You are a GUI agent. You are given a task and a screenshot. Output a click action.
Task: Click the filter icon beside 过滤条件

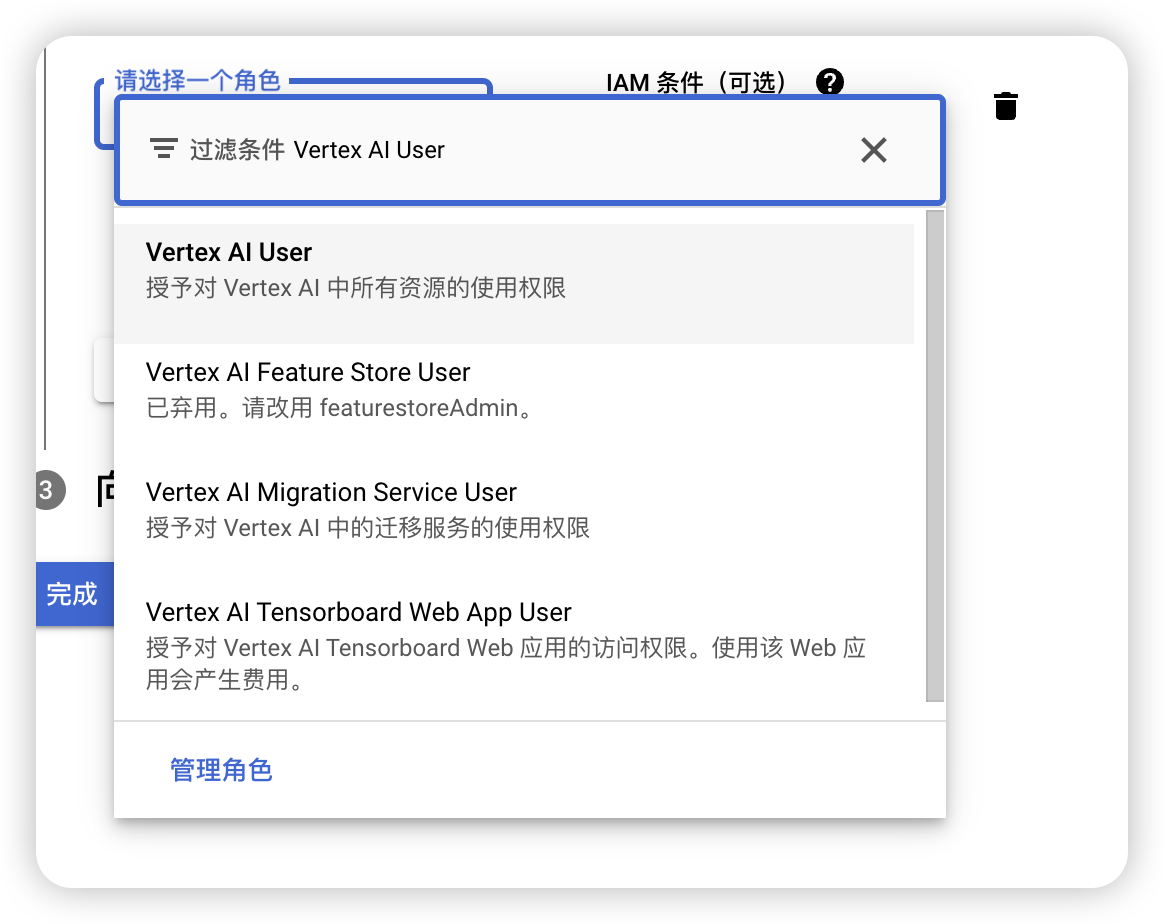(163, 148)
